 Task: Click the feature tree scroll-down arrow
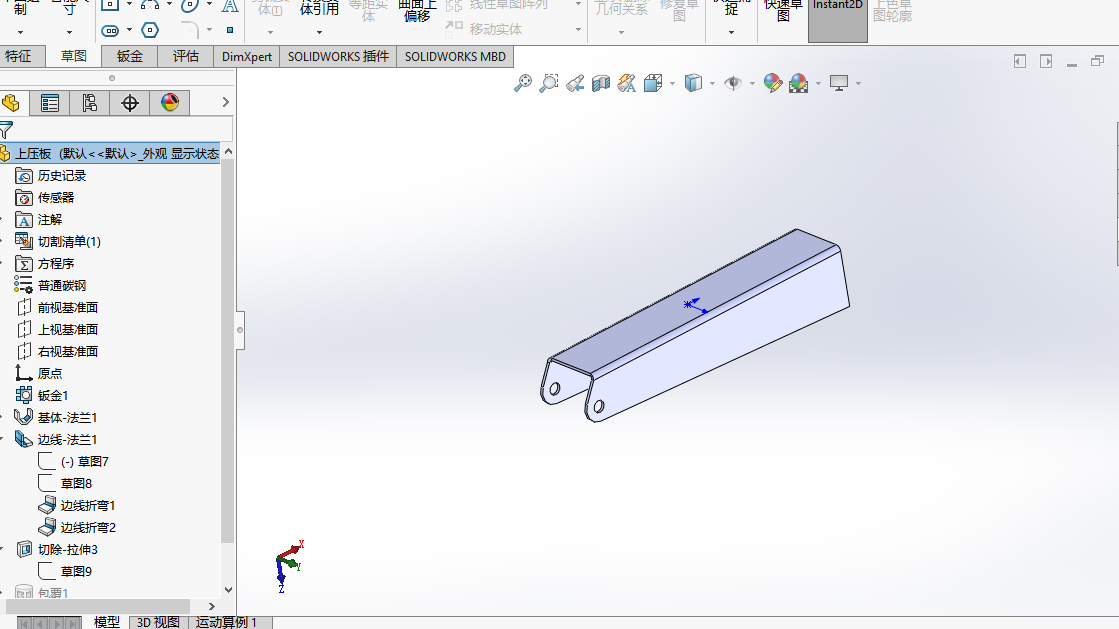click(228, 590)
